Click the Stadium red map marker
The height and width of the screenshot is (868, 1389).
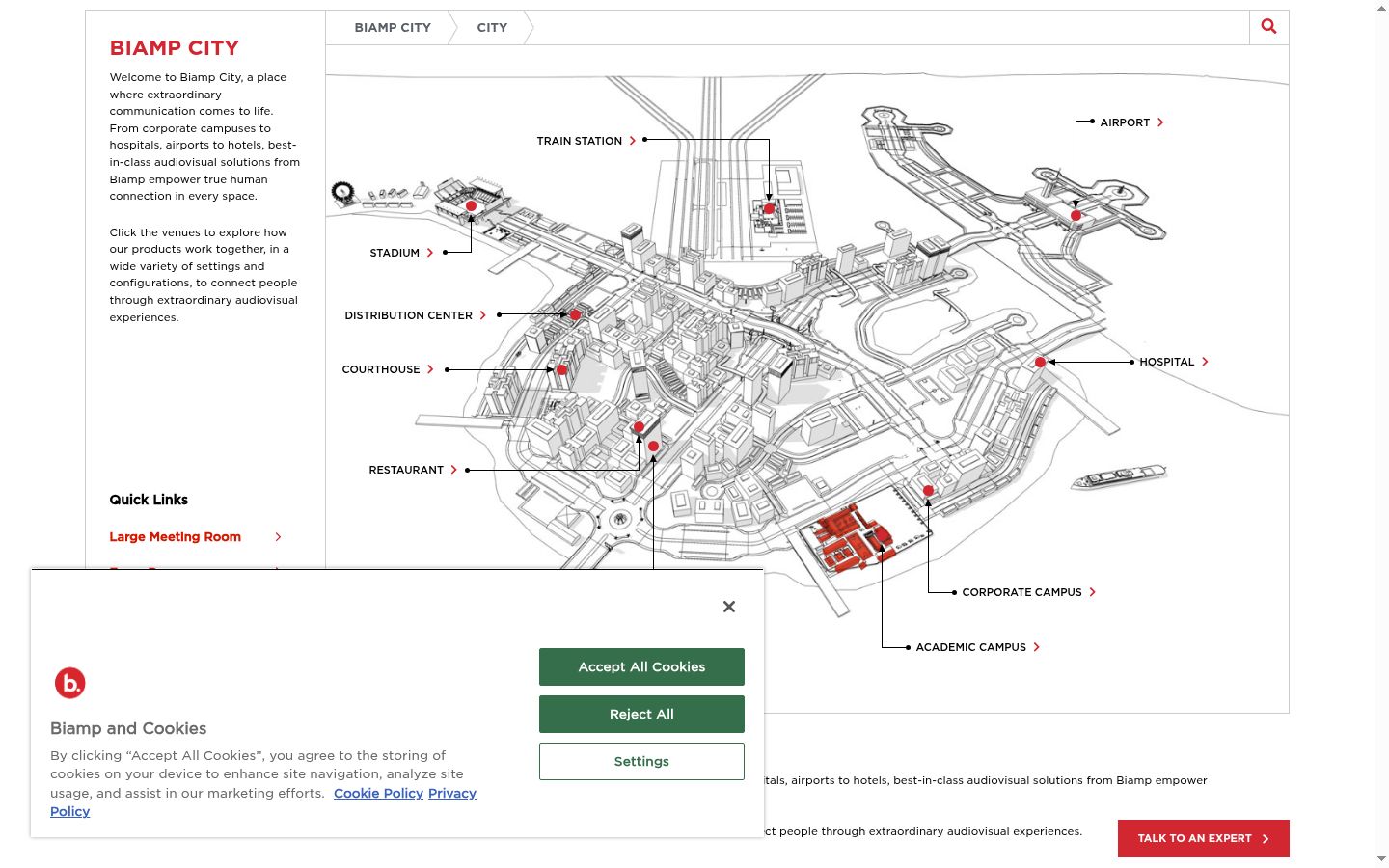(x=472, y=206)
